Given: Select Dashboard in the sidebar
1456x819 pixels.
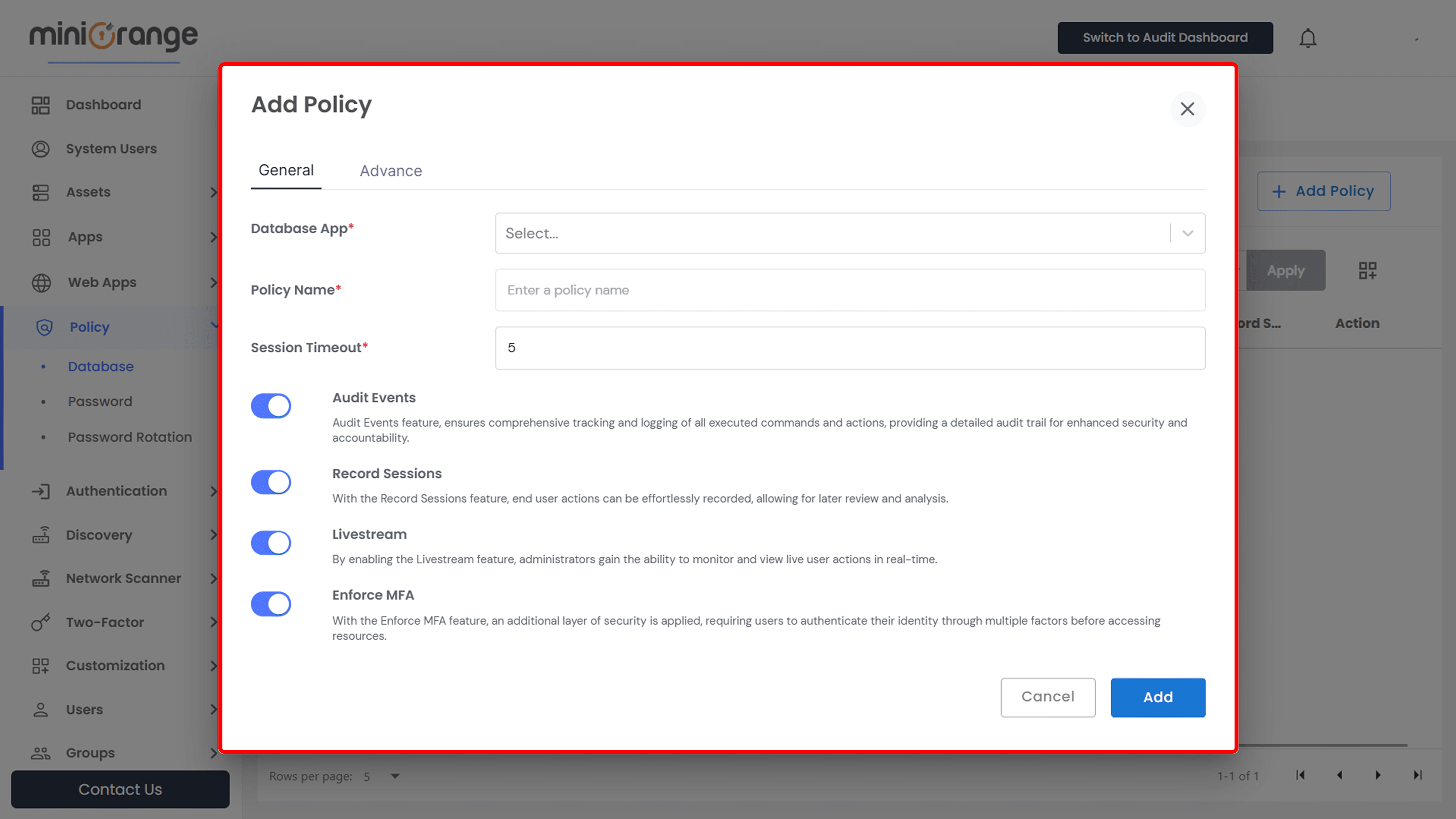Looking at the screenshot, I should click(x=104, y=105).
